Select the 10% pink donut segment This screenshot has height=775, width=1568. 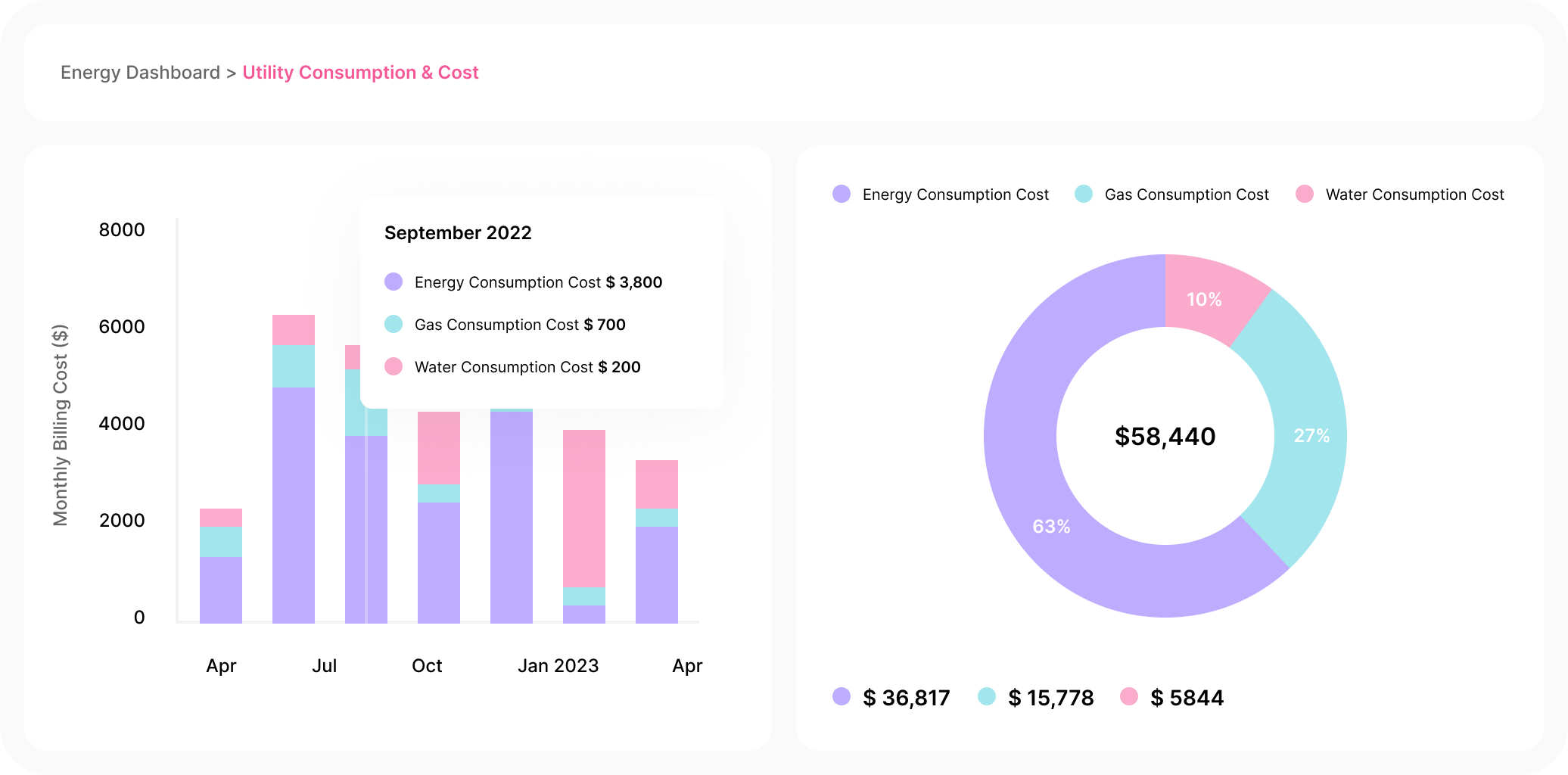click(x=1204, y=299)
